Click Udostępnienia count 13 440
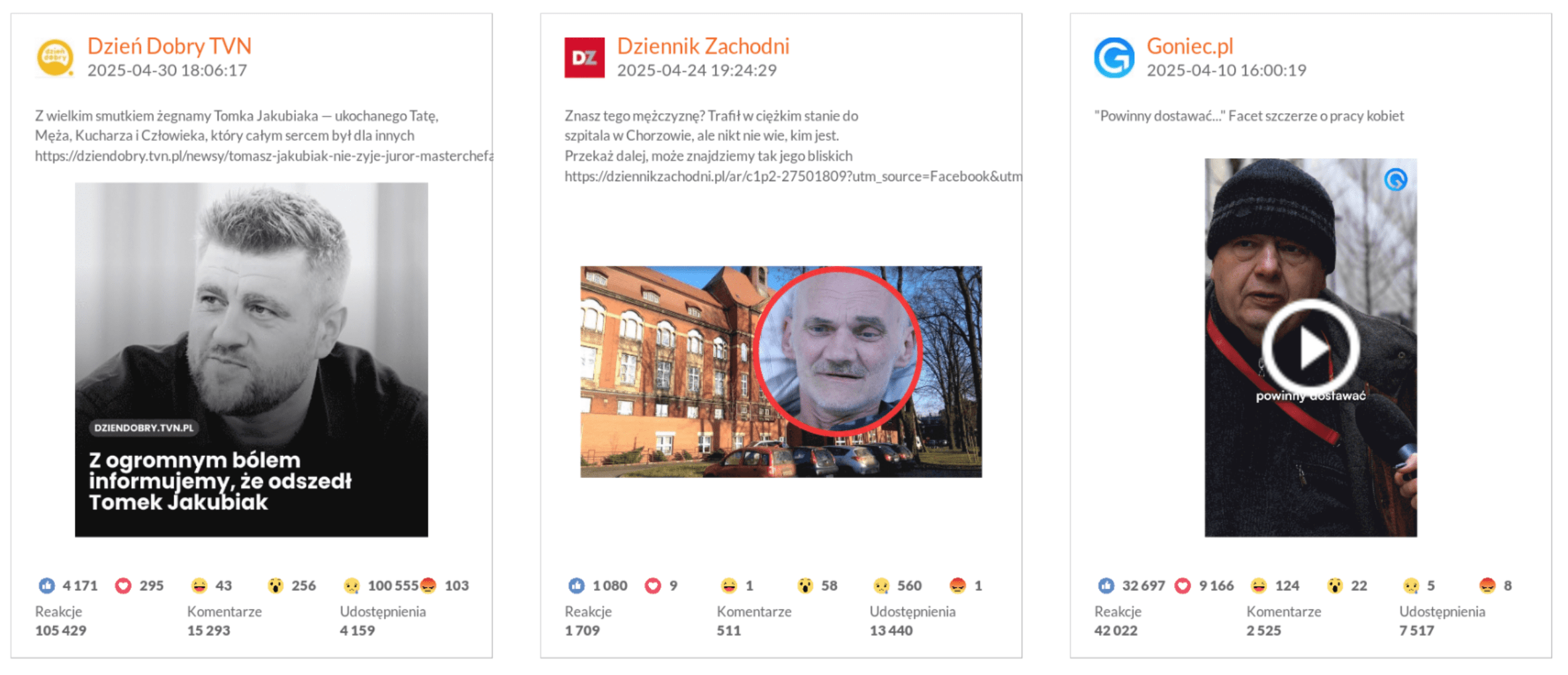The height and width of the screenshot is (675, 1568). coord(891,631)
